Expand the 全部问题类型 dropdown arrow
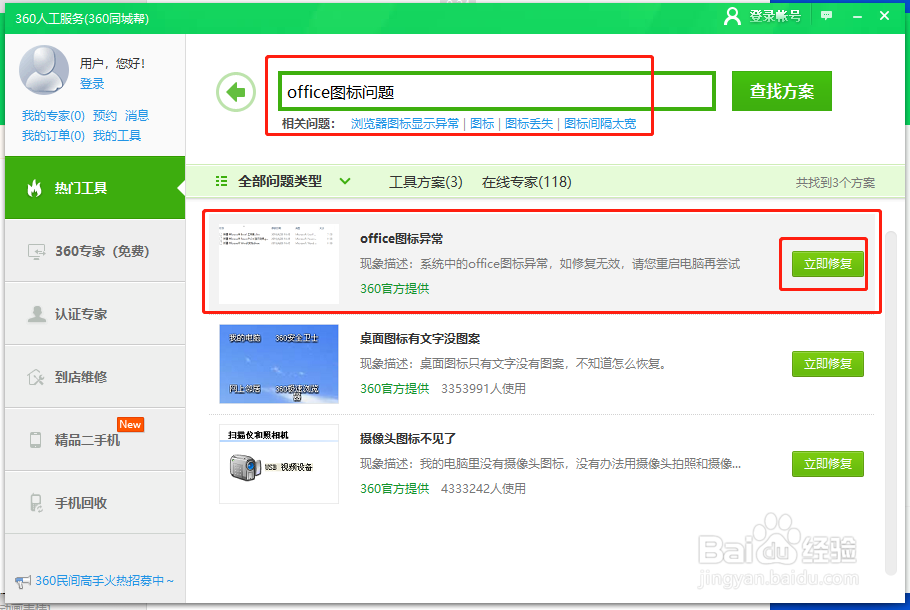The image size is (910, 610). click(345, 182)
